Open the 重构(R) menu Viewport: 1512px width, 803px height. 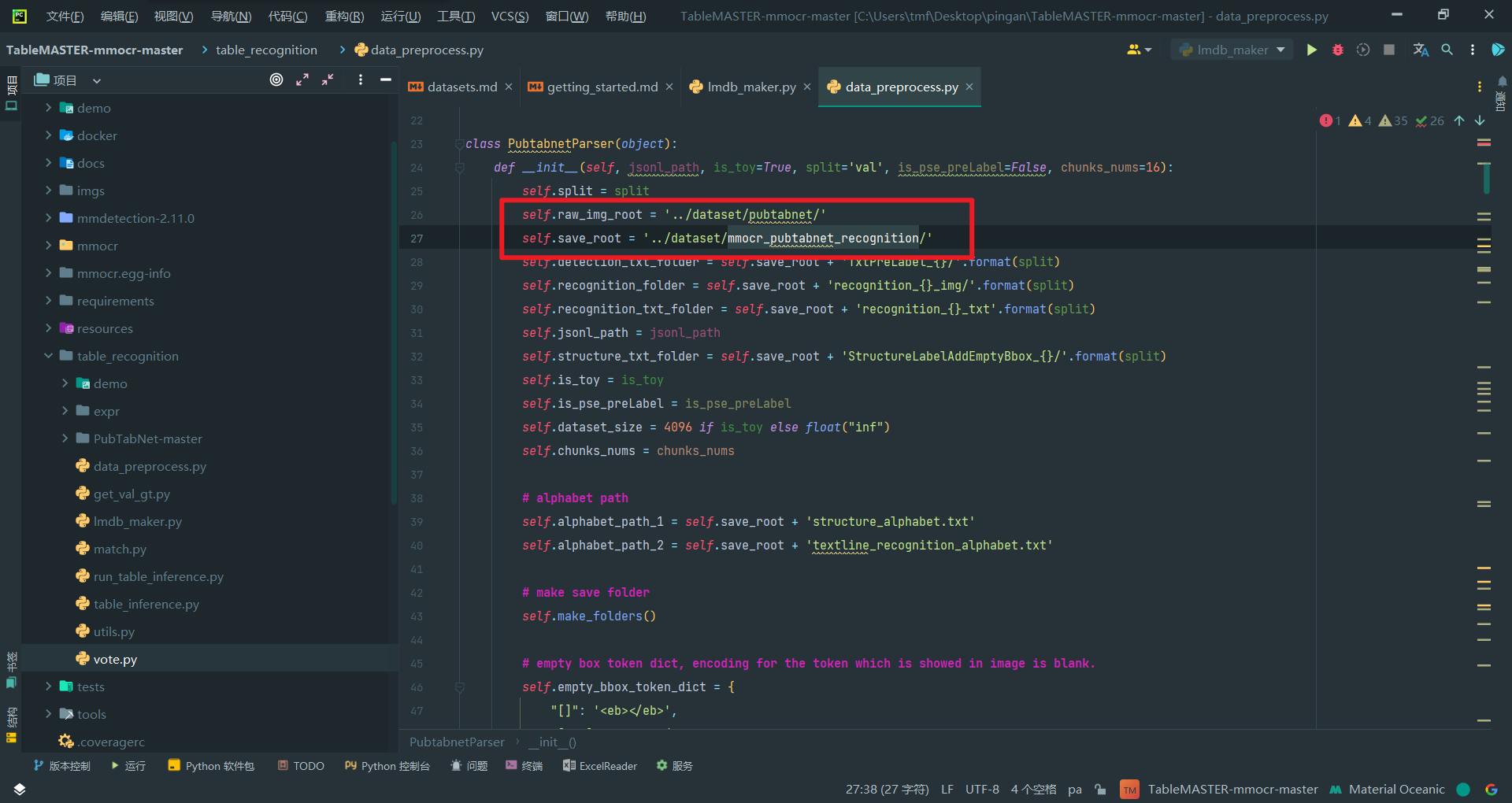click(x=344, y=16)
